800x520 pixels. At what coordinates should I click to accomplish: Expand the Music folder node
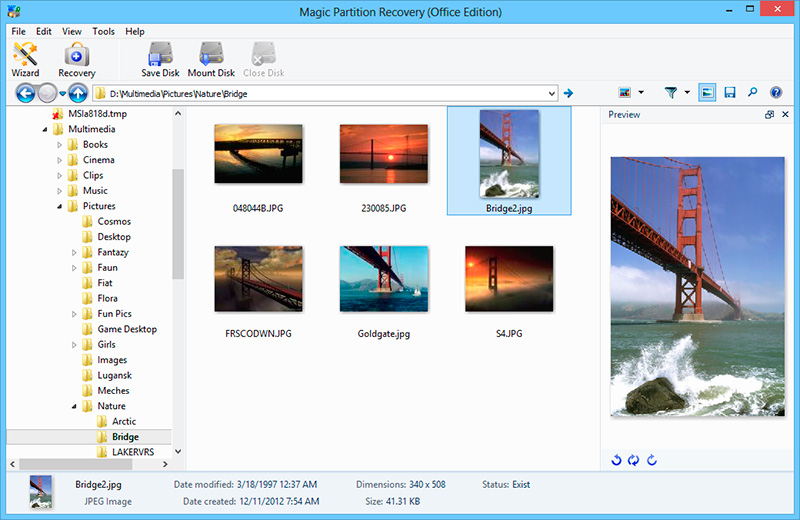[60, 191]
